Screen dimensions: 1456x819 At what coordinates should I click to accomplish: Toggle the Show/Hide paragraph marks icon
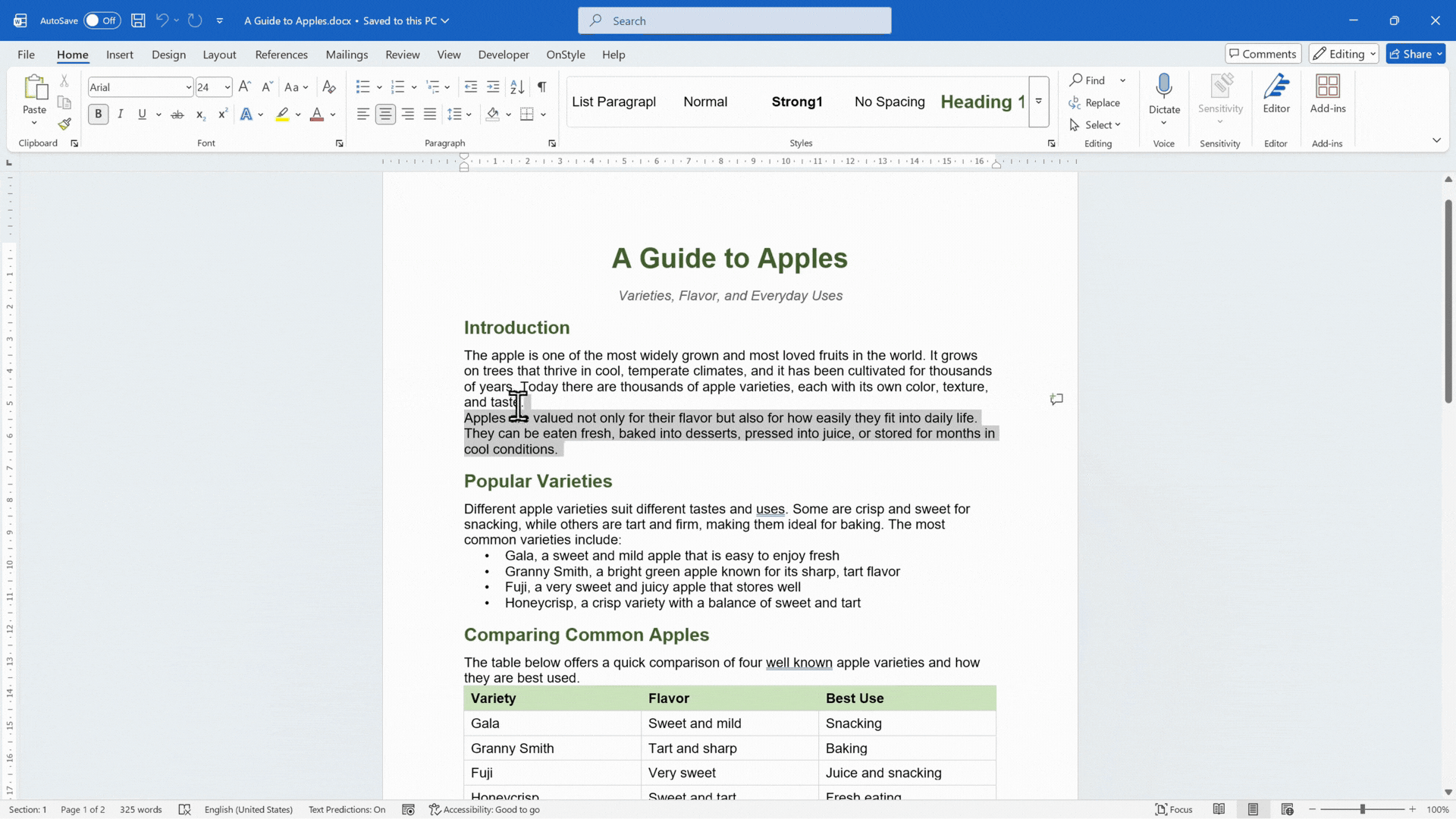pyautogui.click(x=541, y=87)
